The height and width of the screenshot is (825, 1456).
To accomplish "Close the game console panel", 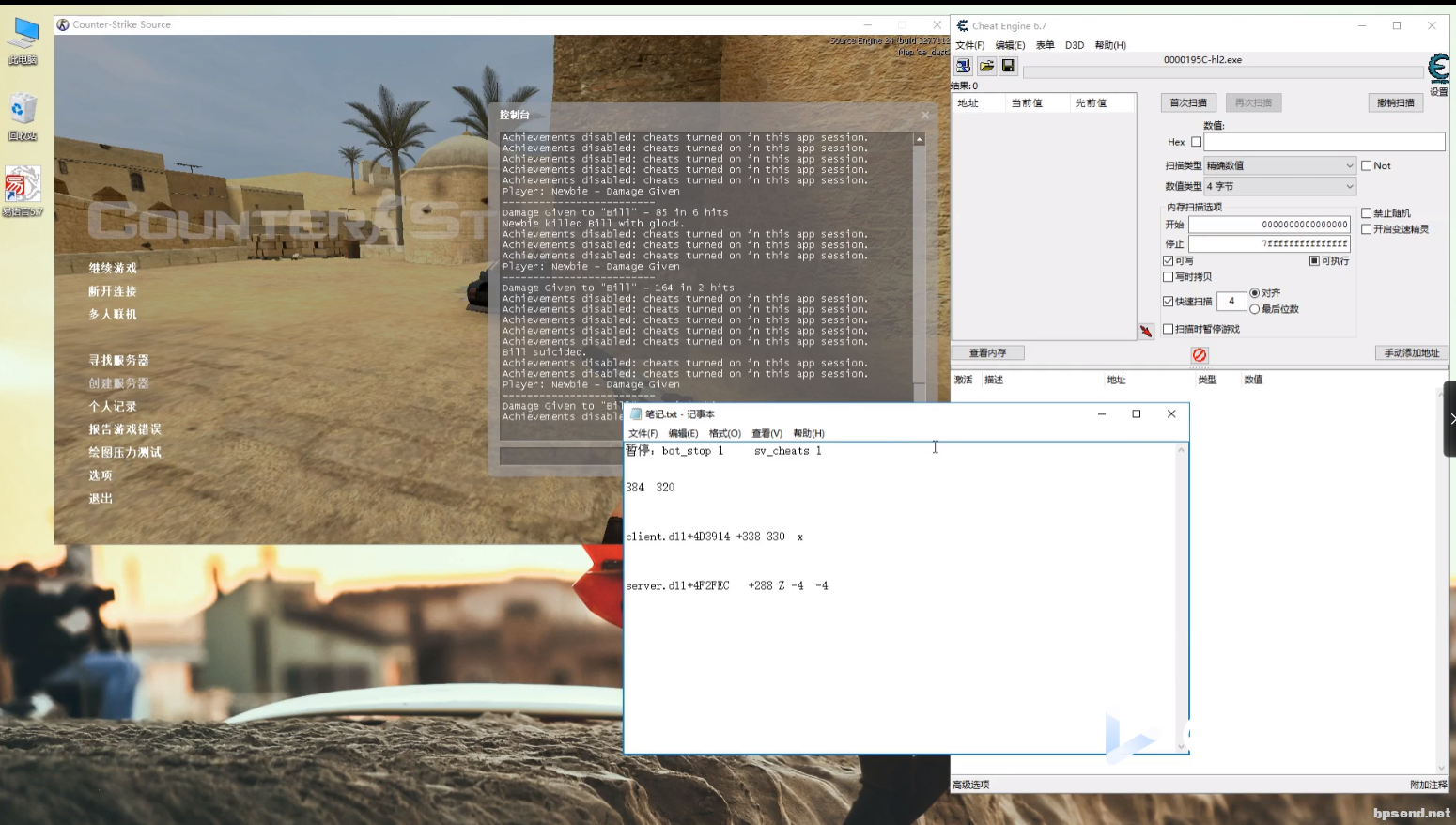I will (x=925, y=115).
